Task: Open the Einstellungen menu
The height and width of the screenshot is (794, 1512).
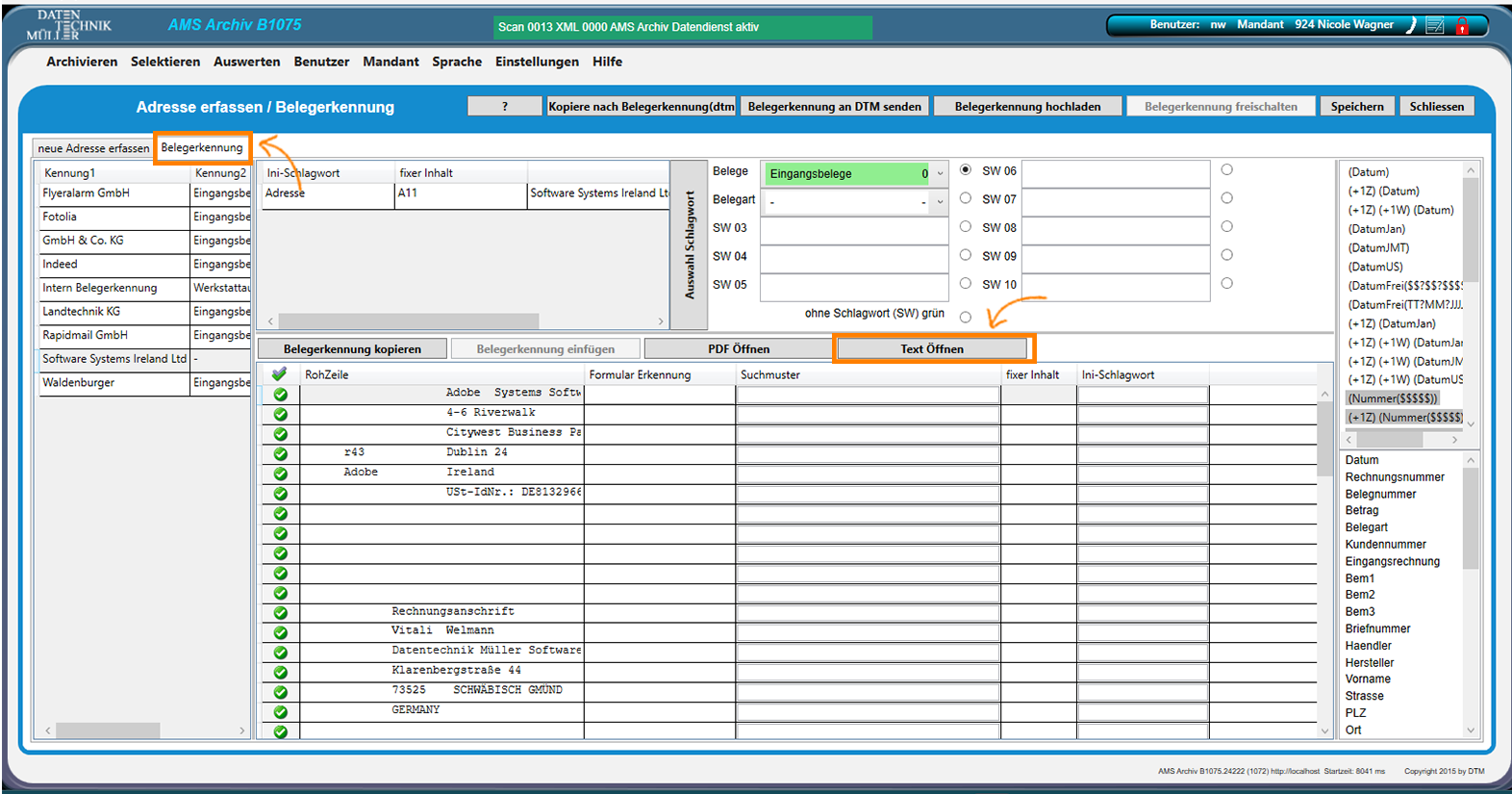Action: coord(537,62)
